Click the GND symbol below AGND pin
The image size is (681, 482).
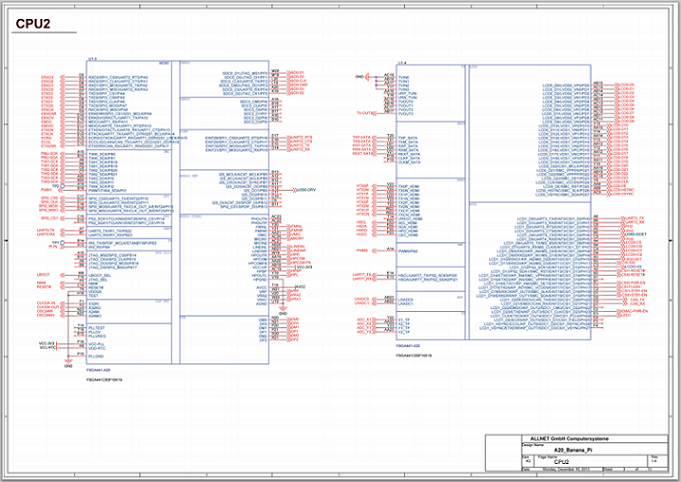tap(283, 311)
